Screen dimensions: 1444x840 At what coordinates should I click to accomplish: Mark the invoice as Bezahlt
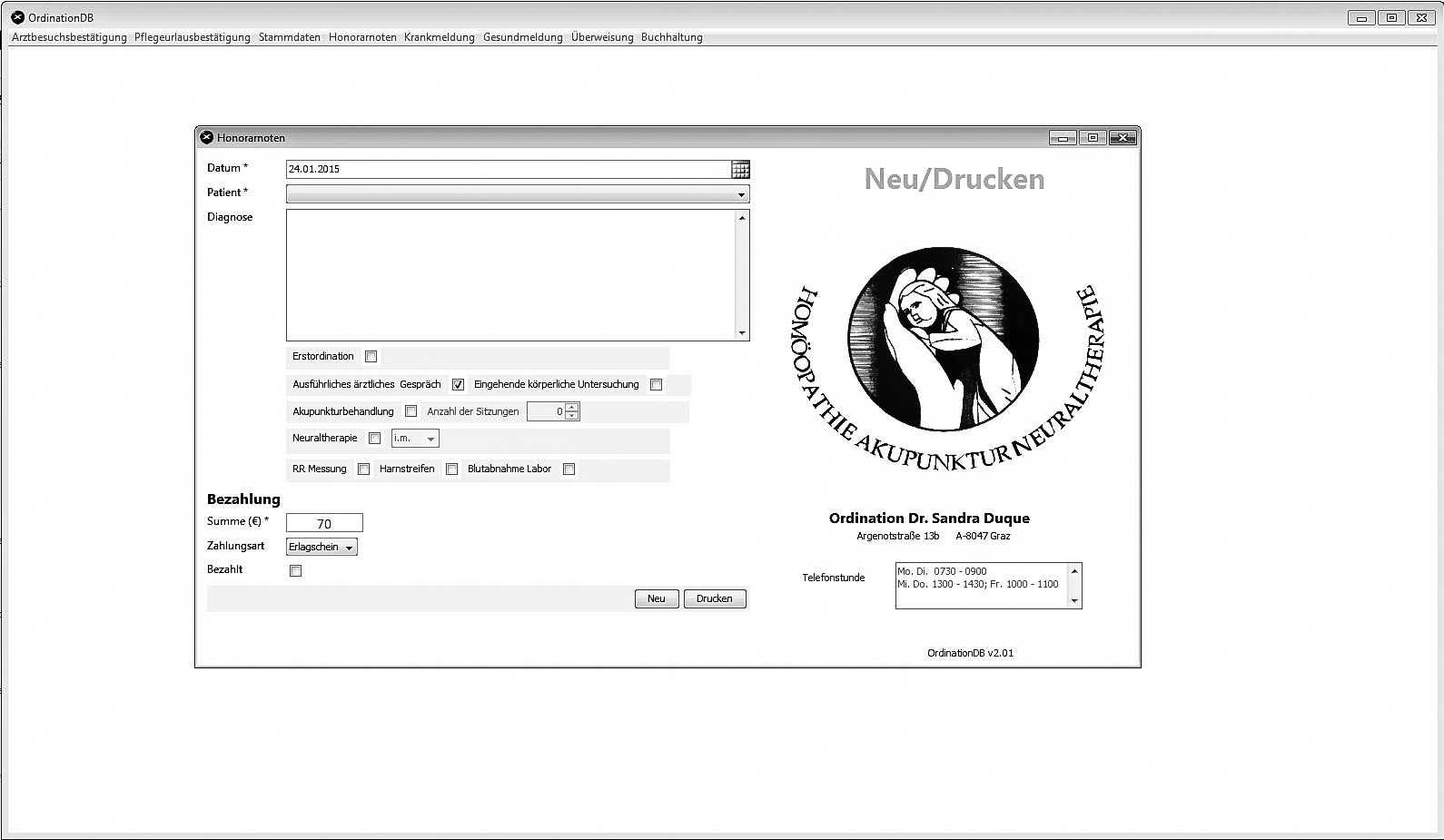click(295, 571)
